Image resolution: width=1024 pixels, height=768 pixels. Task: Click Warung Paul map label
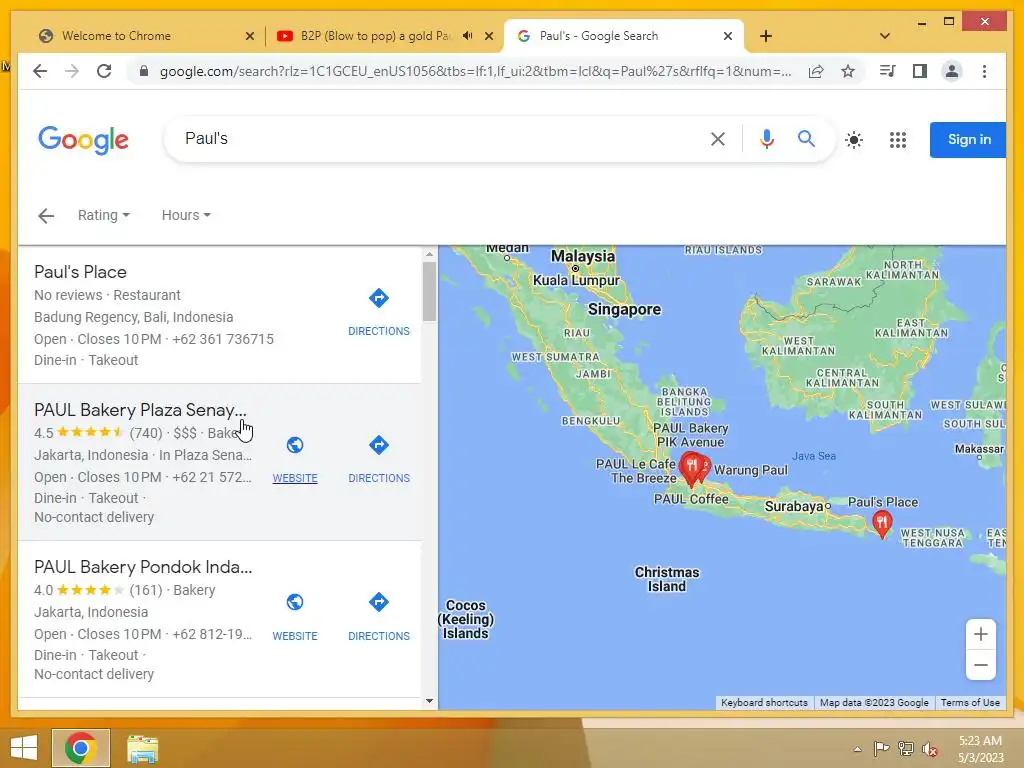click(751, 470)
